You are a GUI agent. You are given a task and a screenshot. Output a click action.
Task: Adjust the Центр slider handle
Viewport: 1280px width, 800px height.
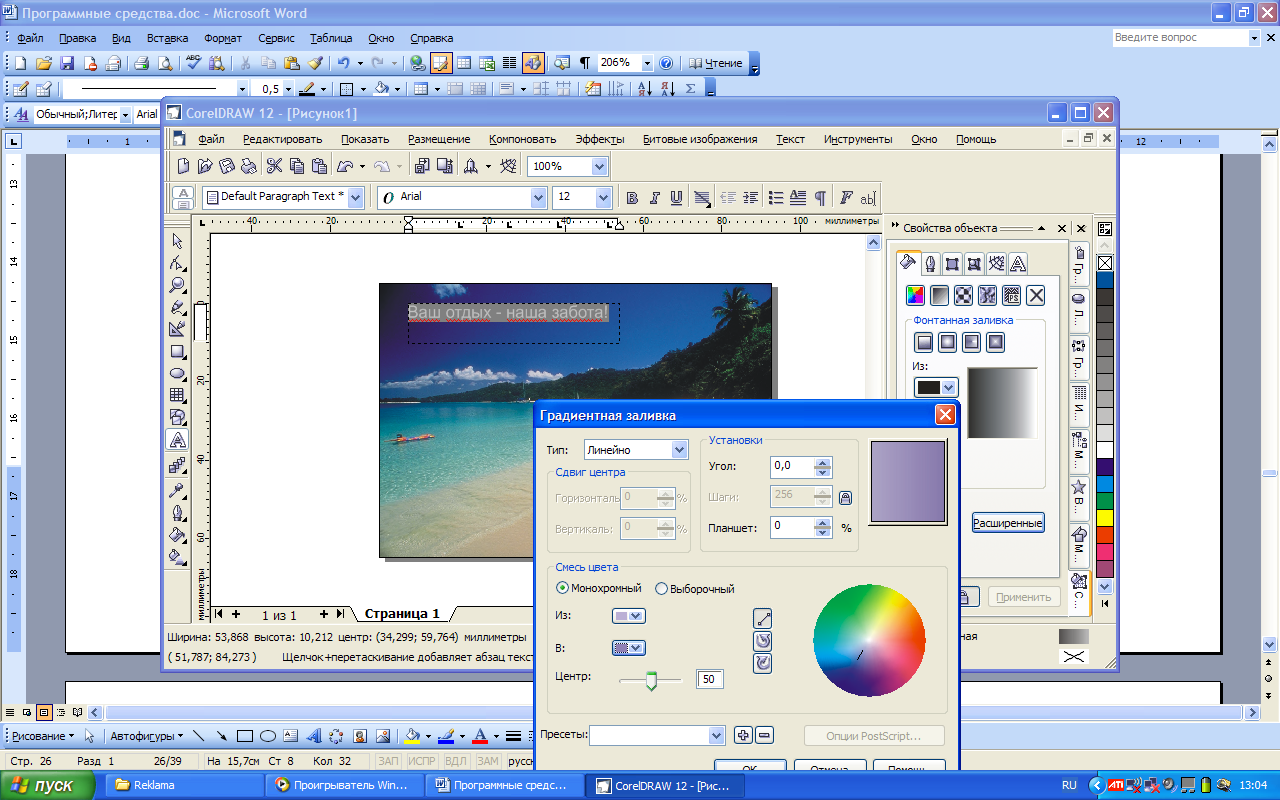tap(651, 681)
